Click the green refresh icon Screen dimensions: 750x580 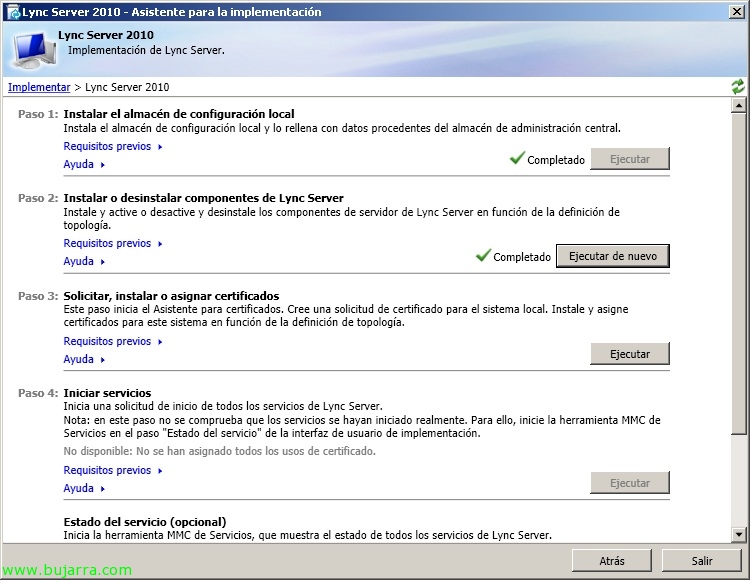(x=738, y=87)
